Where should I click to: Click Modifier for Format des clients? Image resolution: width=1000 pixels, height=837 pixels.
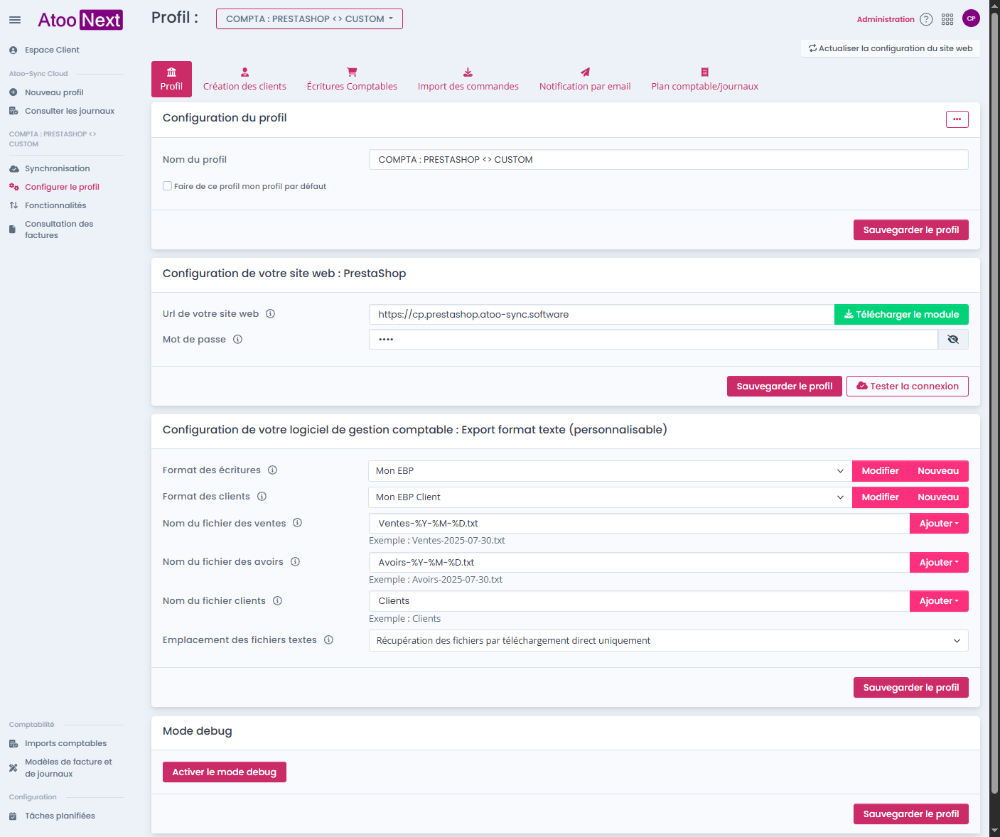tap(880, 497)
